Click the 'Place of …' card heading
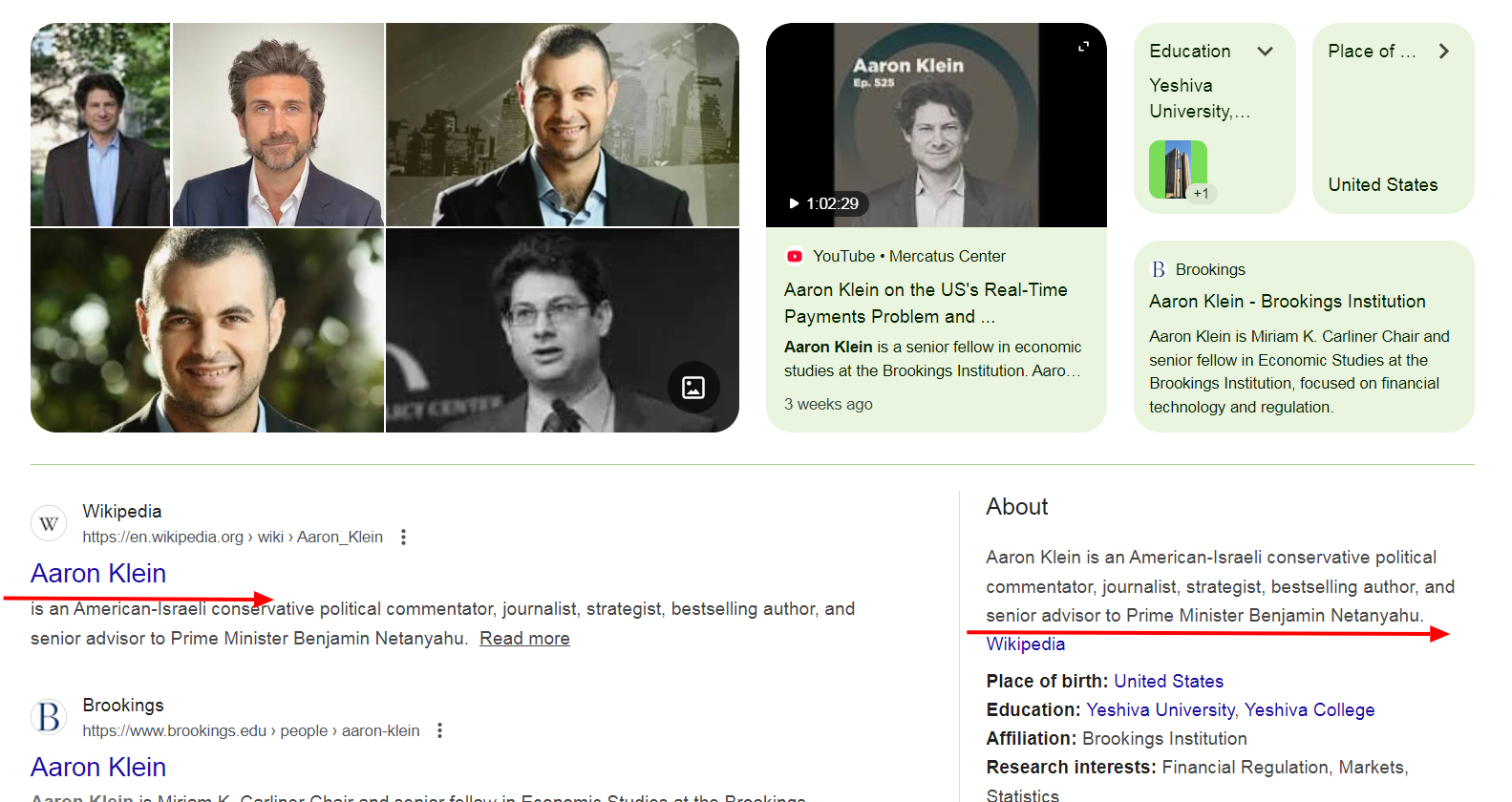The image size is (1512, 802). [1373, 51]
